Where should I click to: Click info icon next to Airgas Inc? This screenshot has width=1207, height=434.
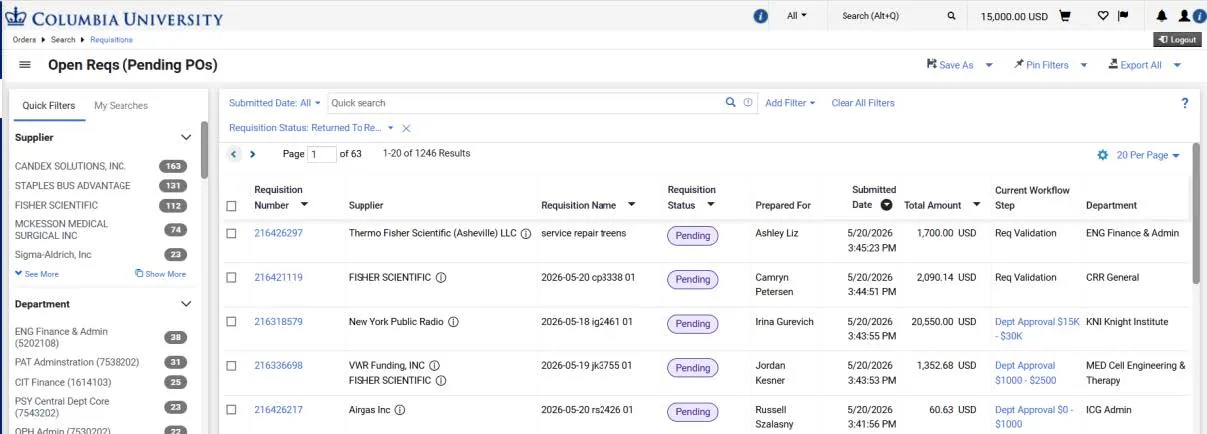(x=400, y=409)
